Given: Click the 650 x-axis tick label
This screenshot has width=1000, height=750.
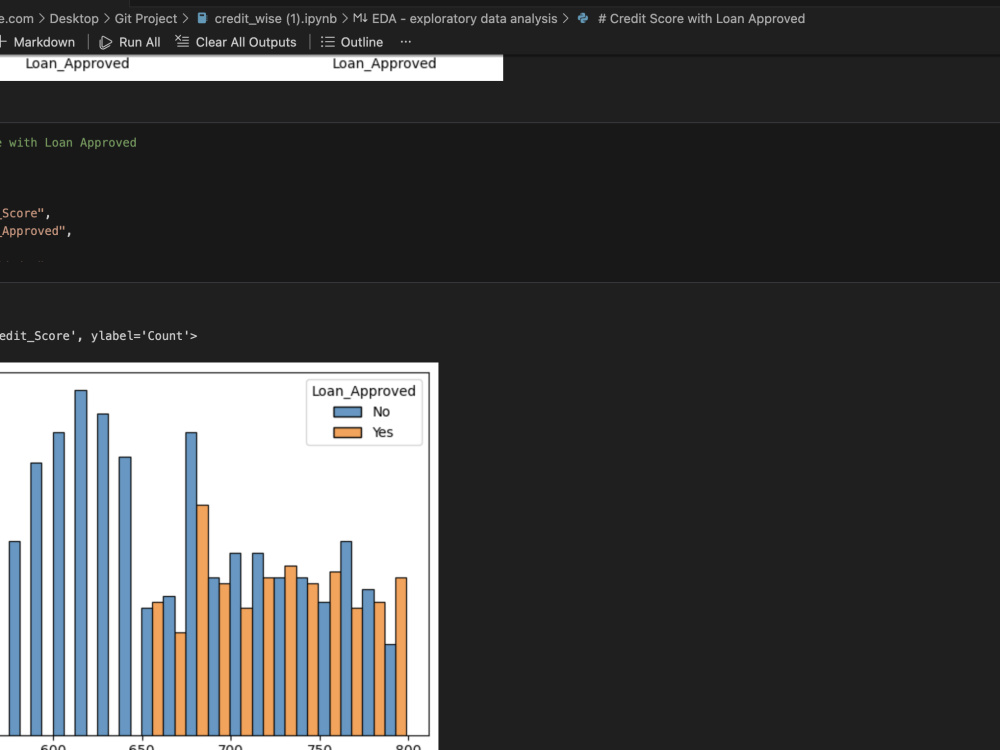Looking at the screenshot, I should [x=142, y=746].
